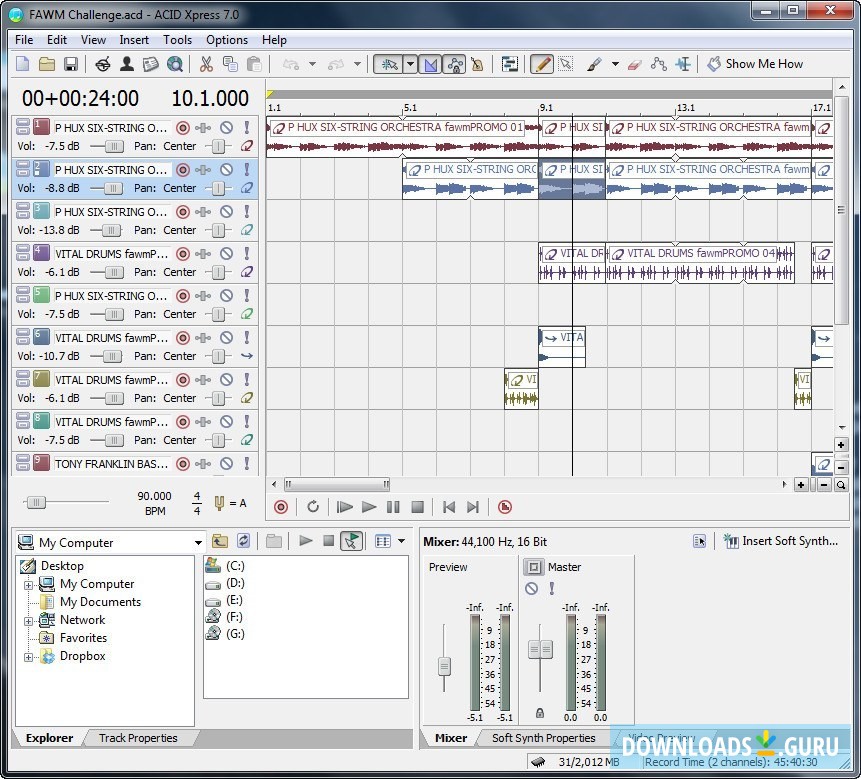The image size is (861, 779).
Task: Click the tempo BPM slider
Action: (37, 502)
